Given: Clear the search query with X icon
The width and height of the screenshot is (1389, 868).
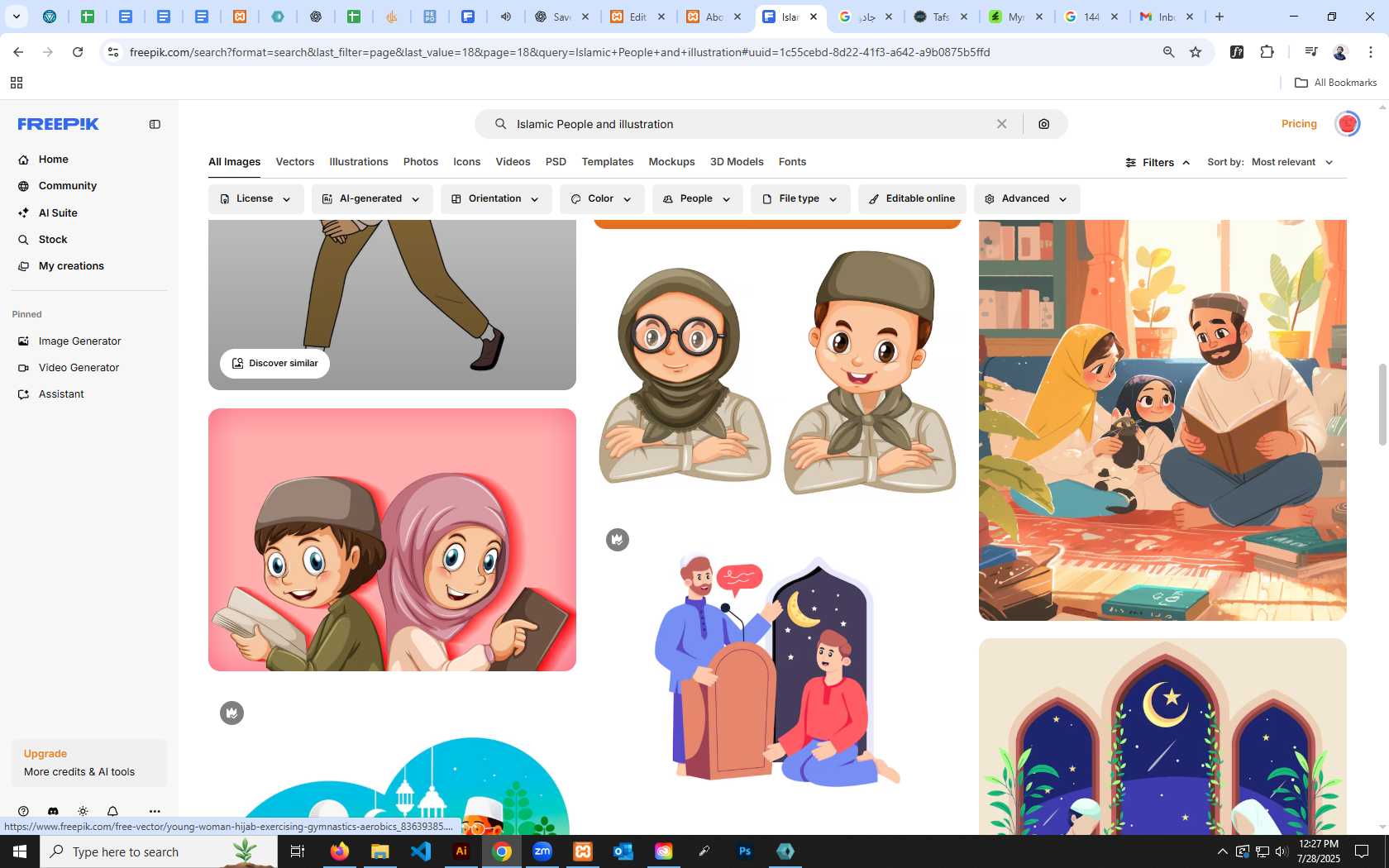Looking at the screenshot, I should point(1001,124).
